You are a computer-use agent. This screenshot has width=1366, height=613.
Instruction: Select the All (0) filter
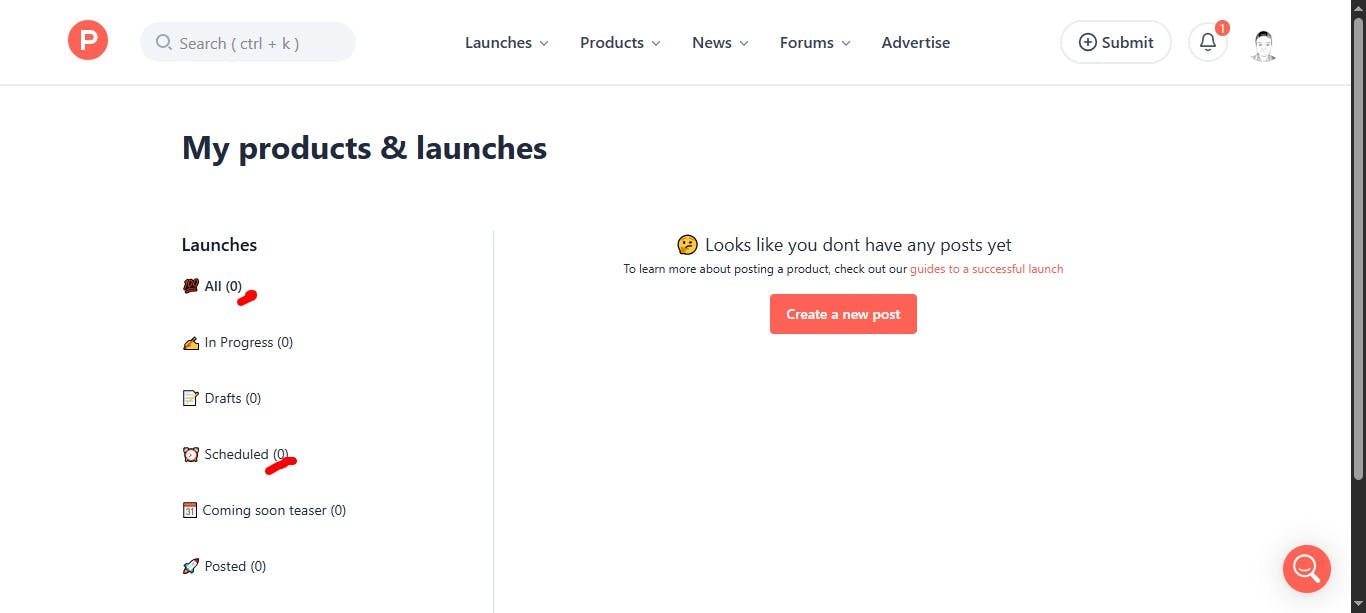(212, 286)
